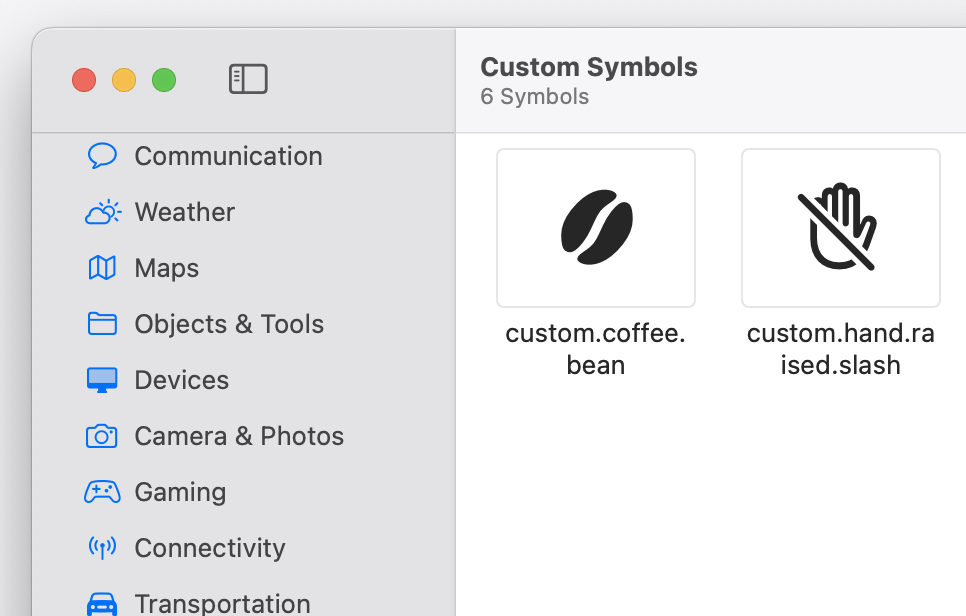Click the custom.coffee.bean name label
The width and height of the screenshot is (966, 616).
596,349
